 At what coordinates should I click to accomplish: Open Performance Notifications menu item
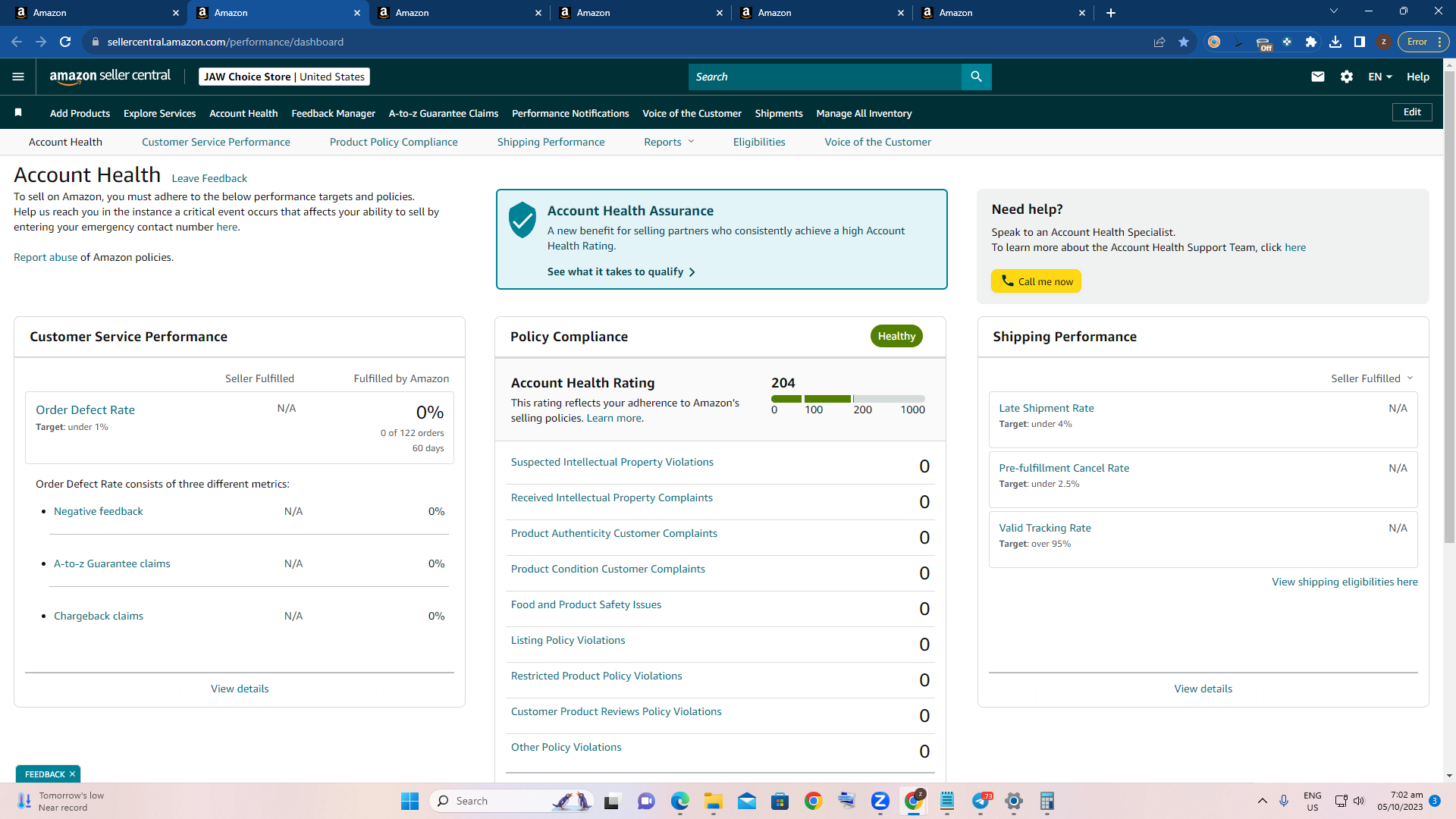coord(570,113)
